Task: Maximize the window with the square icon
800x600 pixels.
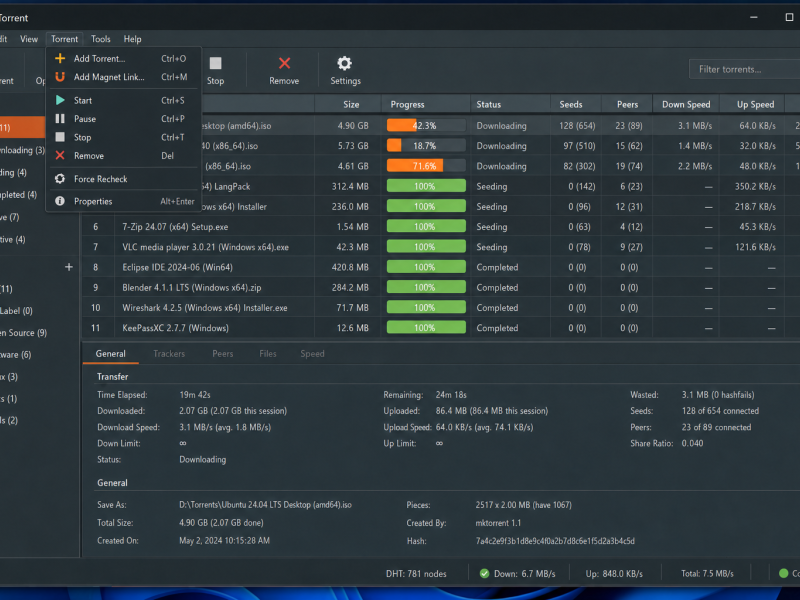Action: 789,17
